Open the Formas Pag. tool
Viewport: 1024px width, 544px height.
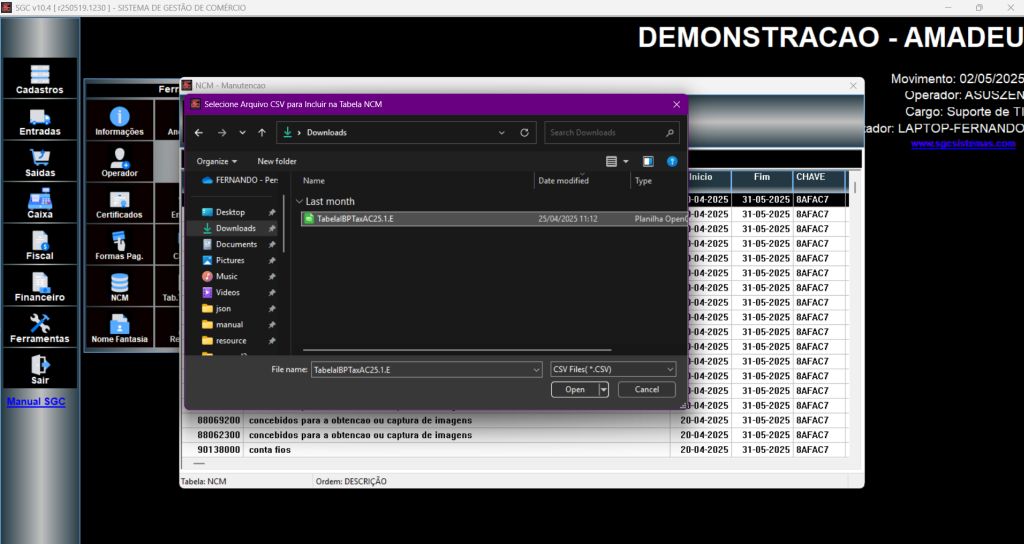tap(120, 245)
